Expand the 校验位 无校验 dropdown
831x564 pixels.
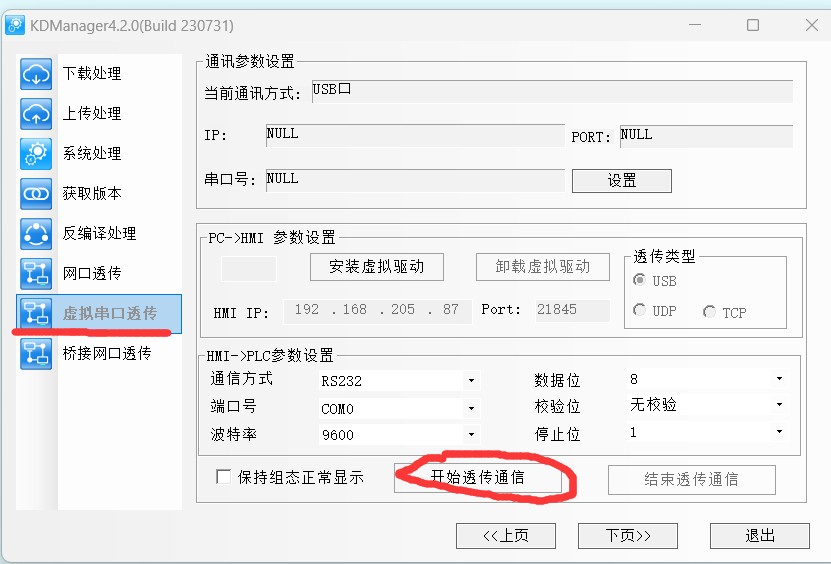pyautogui.click(x=779, y=404)
